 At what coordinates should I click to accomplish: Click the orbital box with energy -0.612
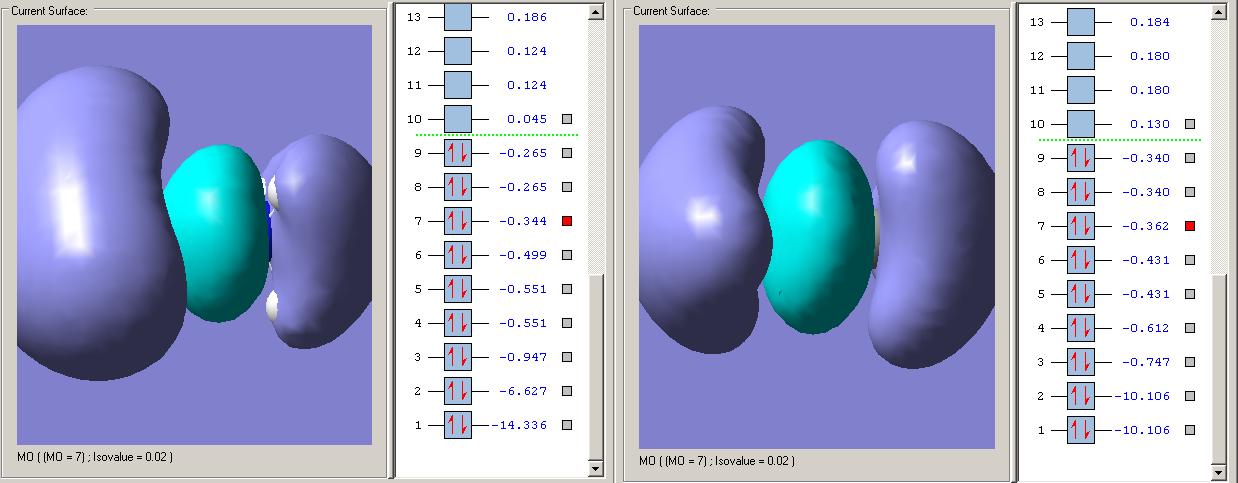click(x=1081, y=328)
